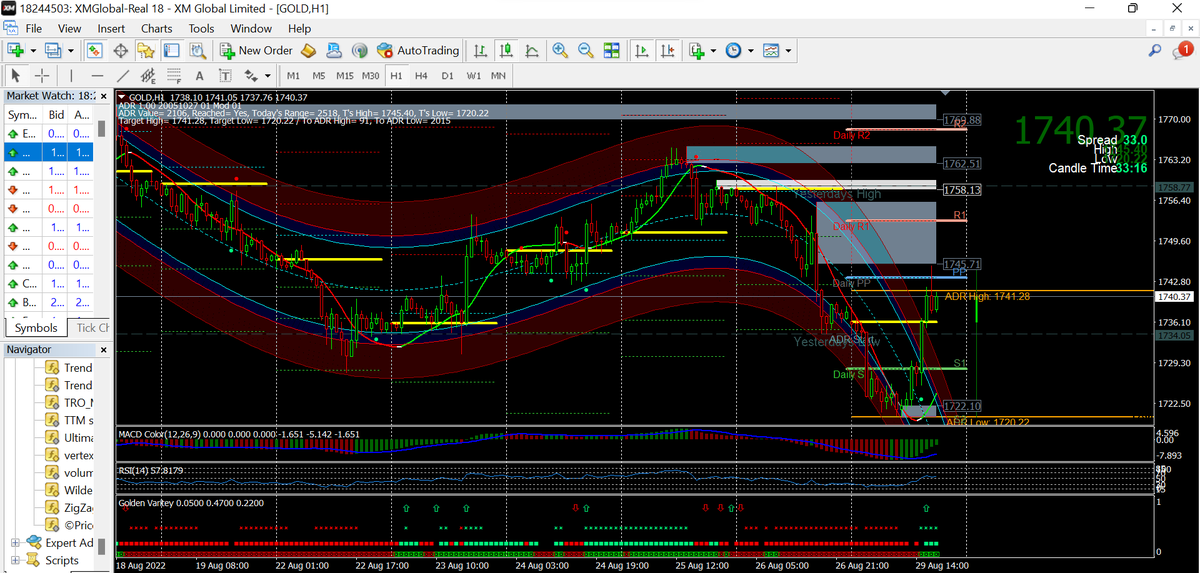Open the Insert menu
This screenshot has height=573, width=1200.
[111, 28]
